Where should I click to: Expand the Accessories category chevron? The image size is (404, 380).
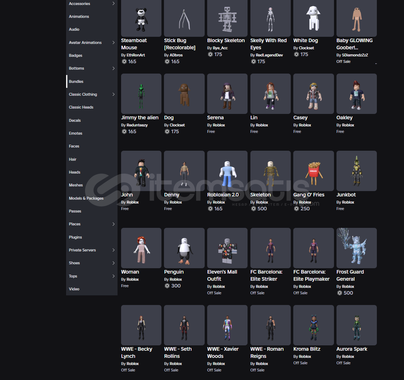[x=113, y=3]
